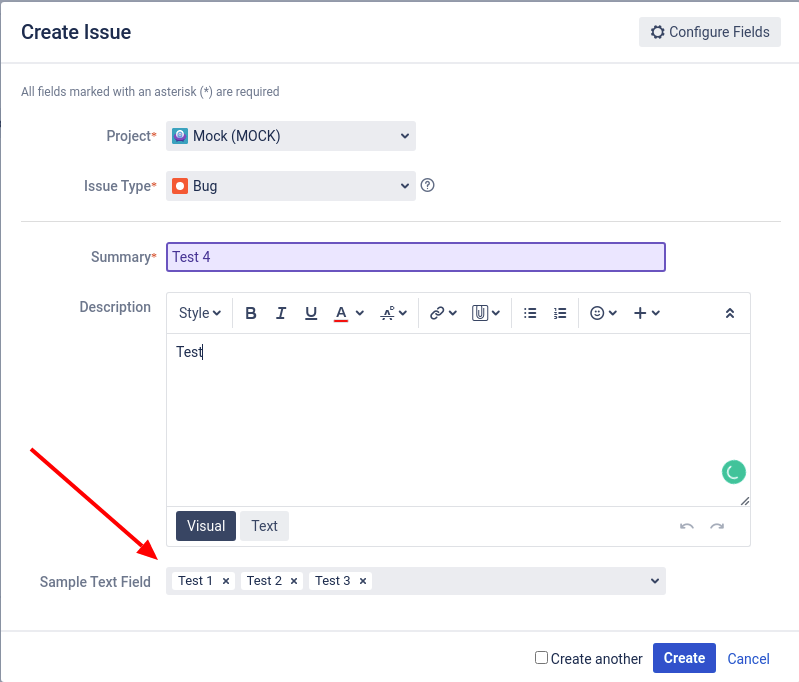Click the Summary field containing Test 4
The height and width of the screenshot is (682, 799).
pos(416,257)
